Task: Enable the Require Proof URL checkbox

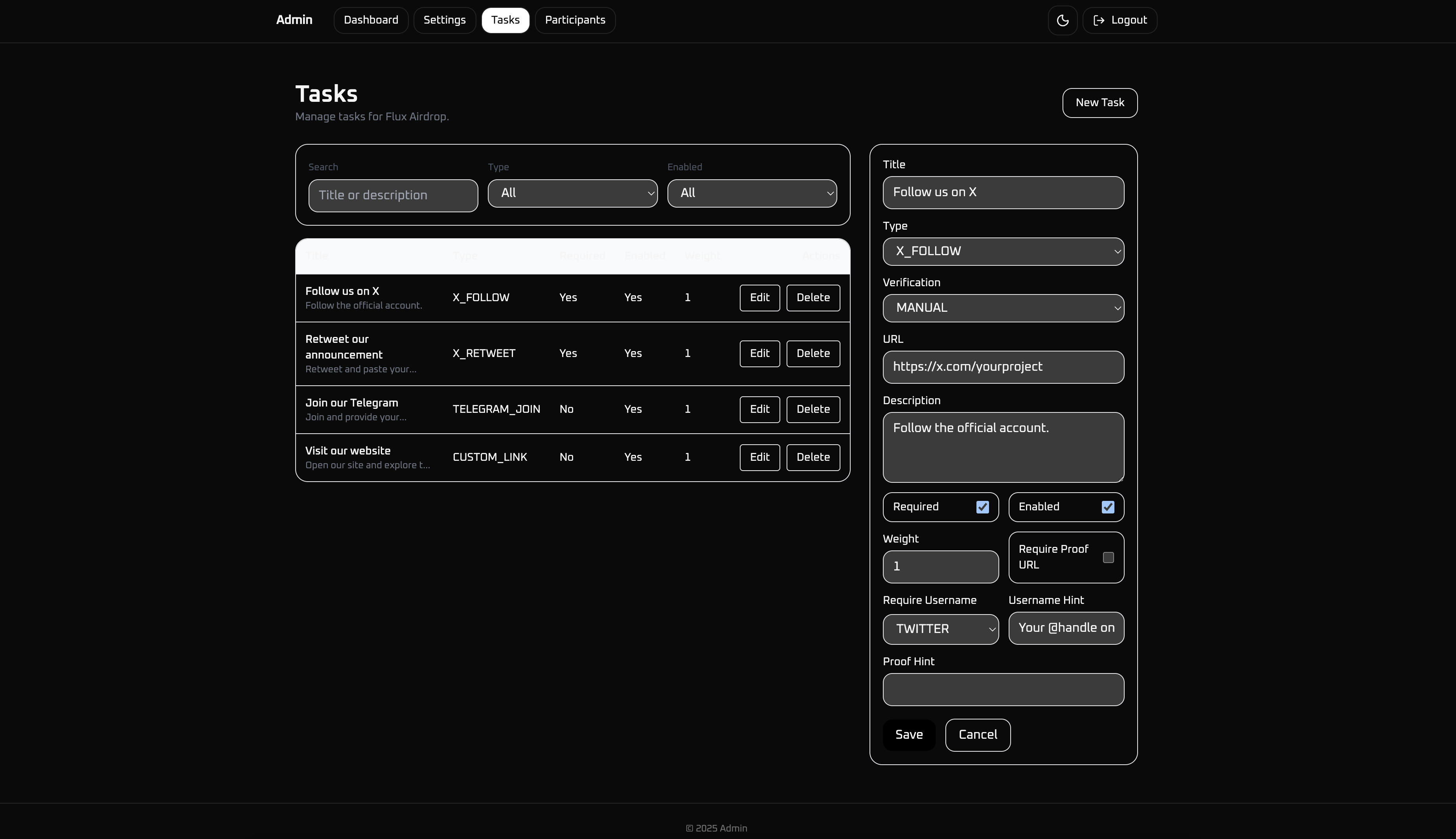Action: 1108,557
